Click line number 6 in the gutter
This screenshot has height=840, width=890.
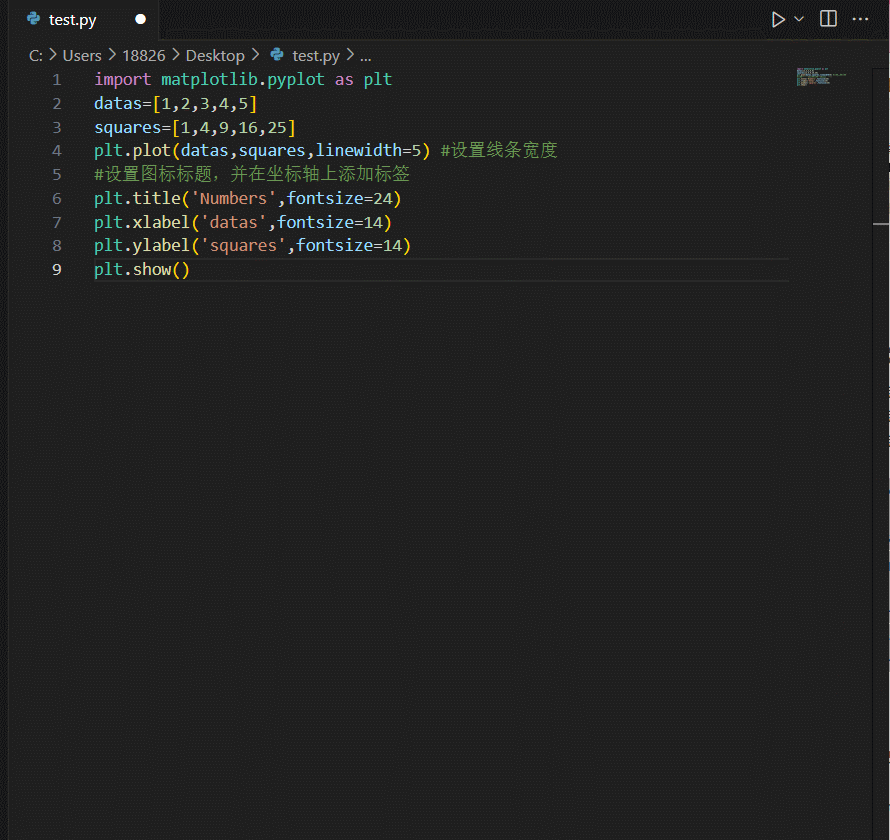pyautogui.click(x=56, y=198)
